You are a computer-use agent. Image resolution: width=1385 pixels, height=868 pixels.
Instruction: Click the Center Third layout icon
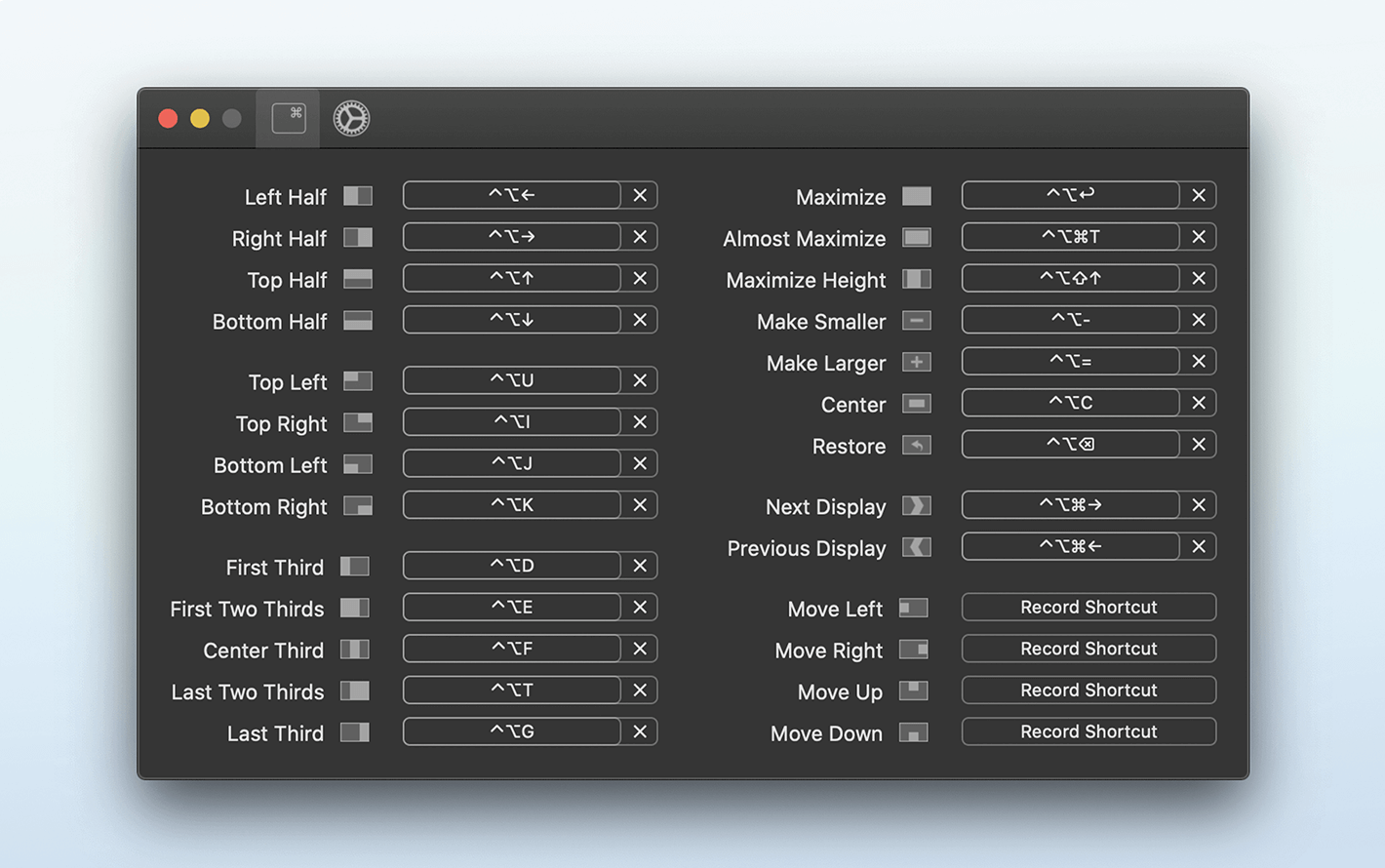click(355, 650)
